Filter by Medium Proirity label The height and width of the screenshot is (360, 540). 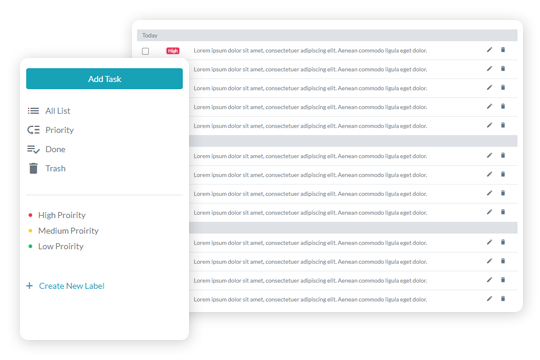click(68, 230)
